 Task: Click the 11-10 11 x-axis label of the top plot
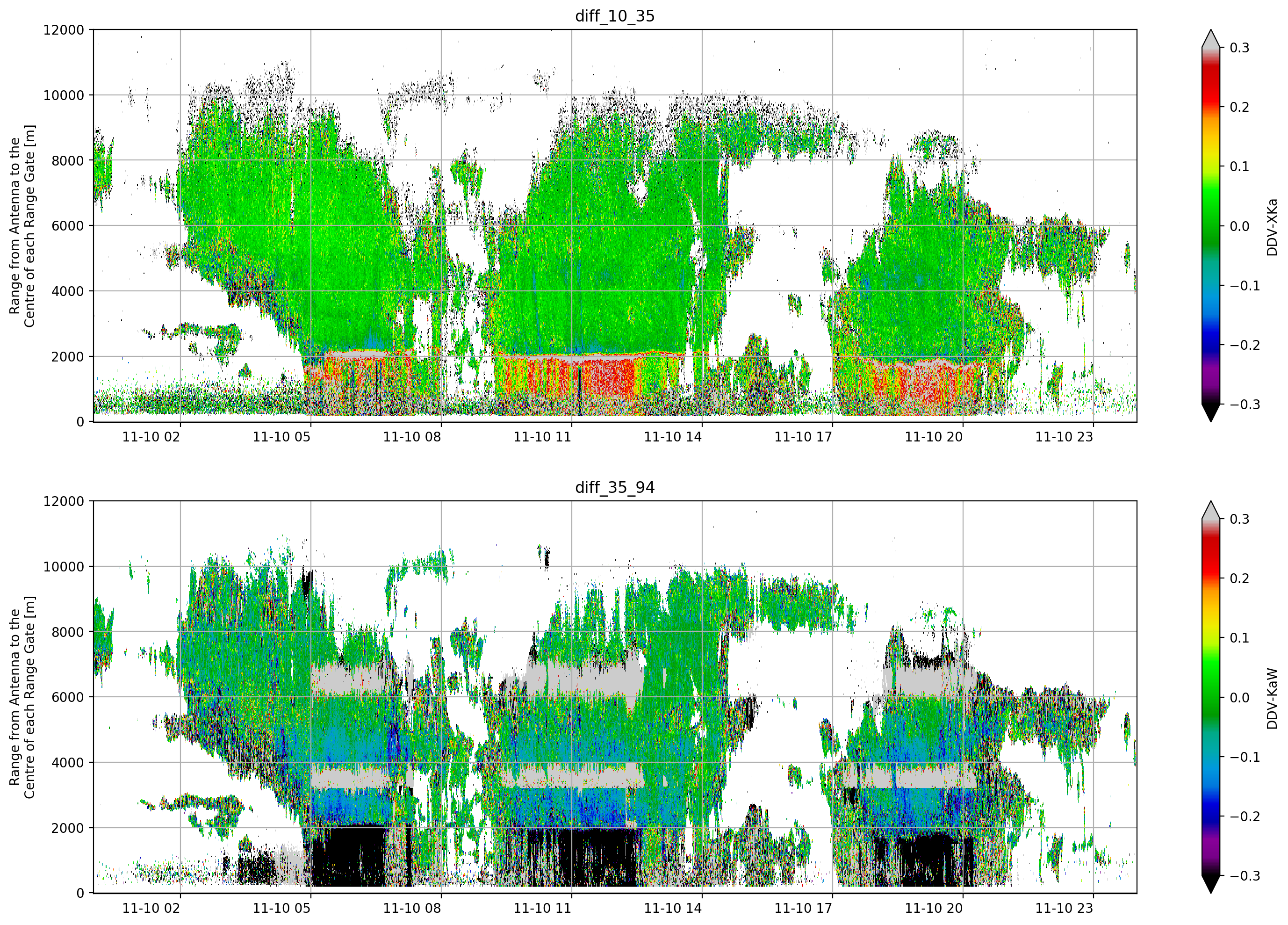[x=542, y=437]
